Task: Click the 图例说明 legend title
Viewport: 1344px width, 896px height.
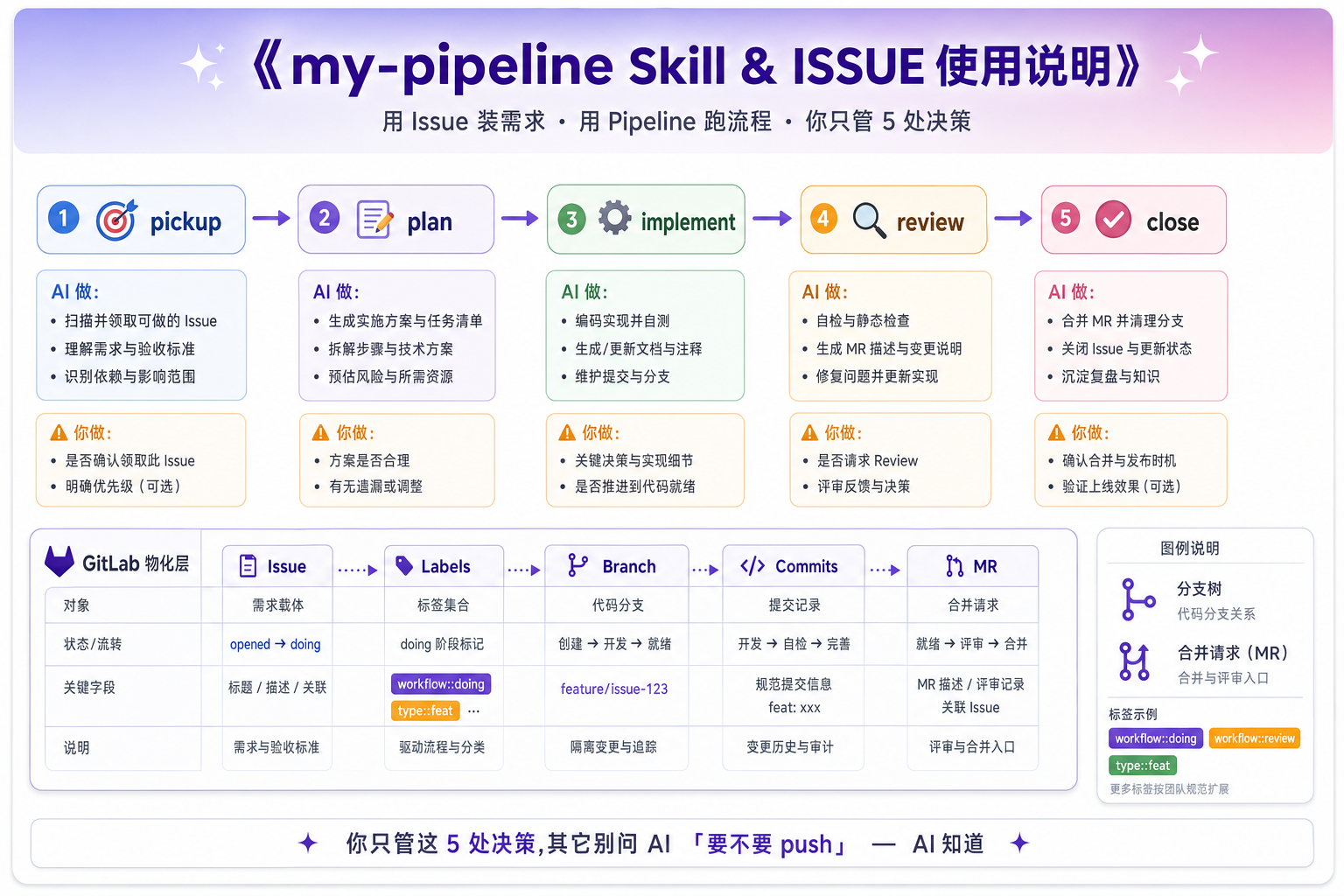Action: point(1190,548)
